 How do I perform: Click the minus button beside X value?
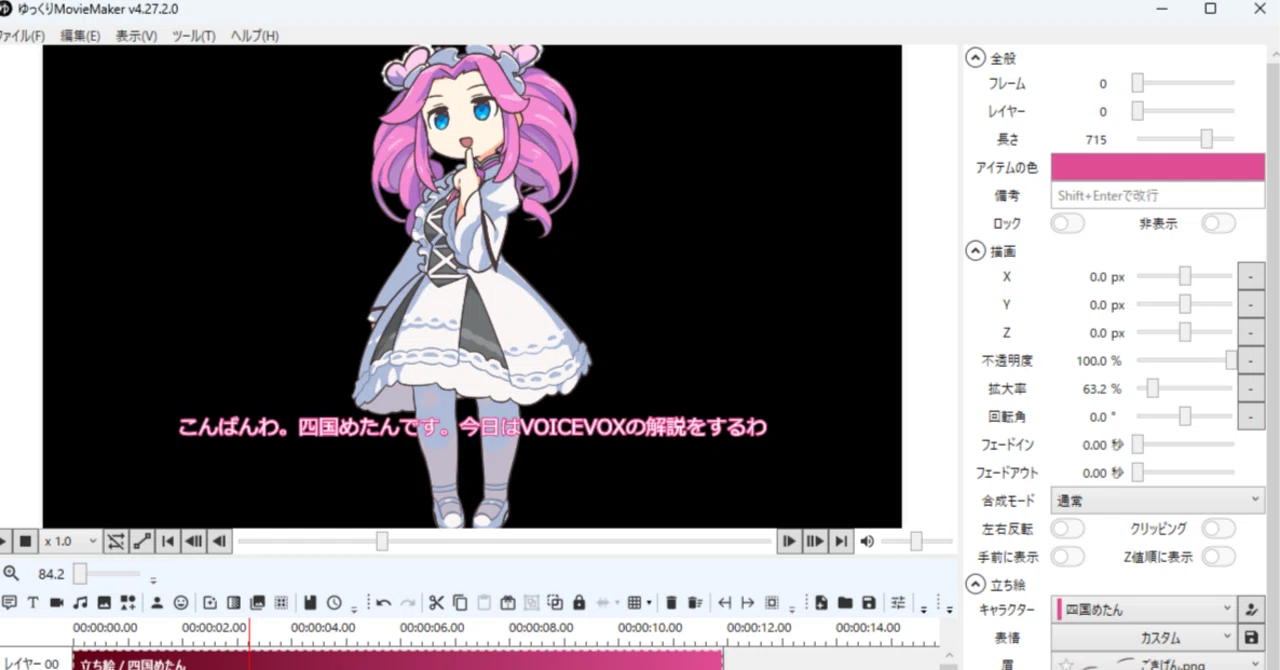coord(1252,276)
